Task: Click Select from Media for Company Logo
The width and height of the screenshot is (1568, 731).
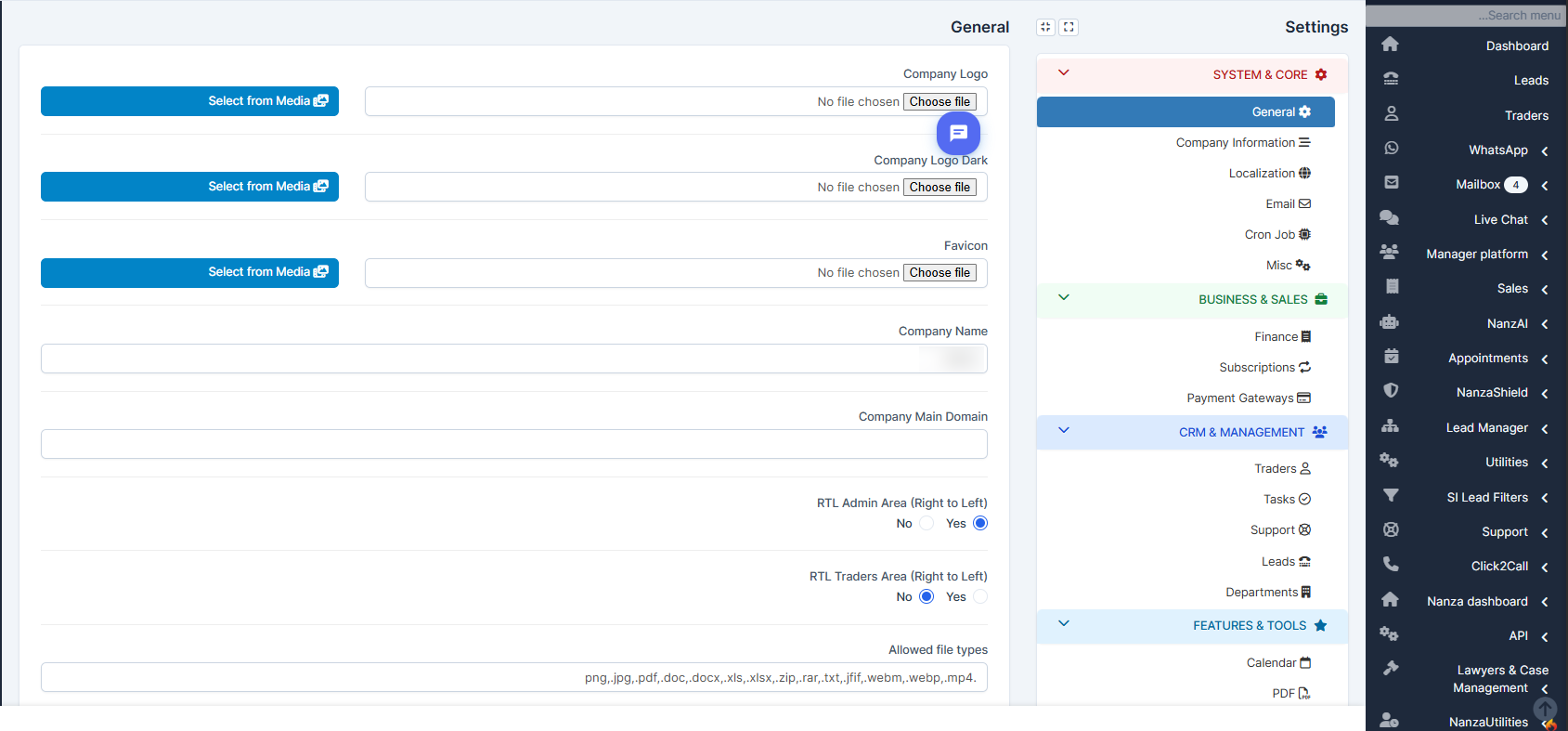Action: [x=189, y=101]
